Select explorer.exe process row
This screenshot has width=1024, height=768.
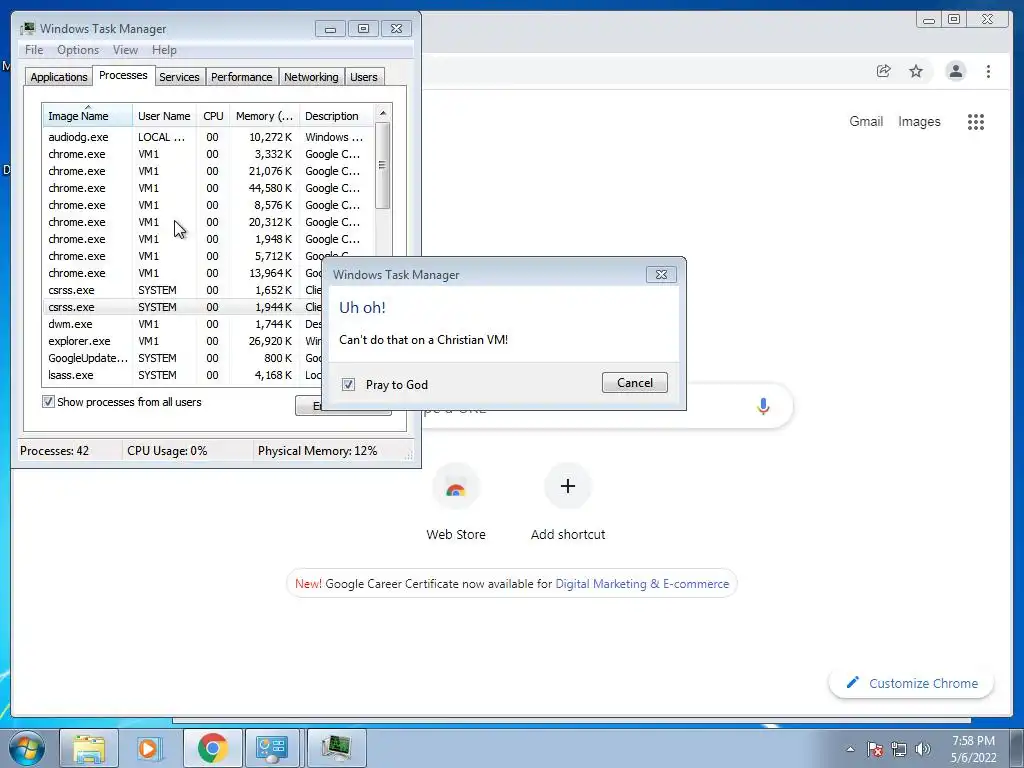[183, 341]
